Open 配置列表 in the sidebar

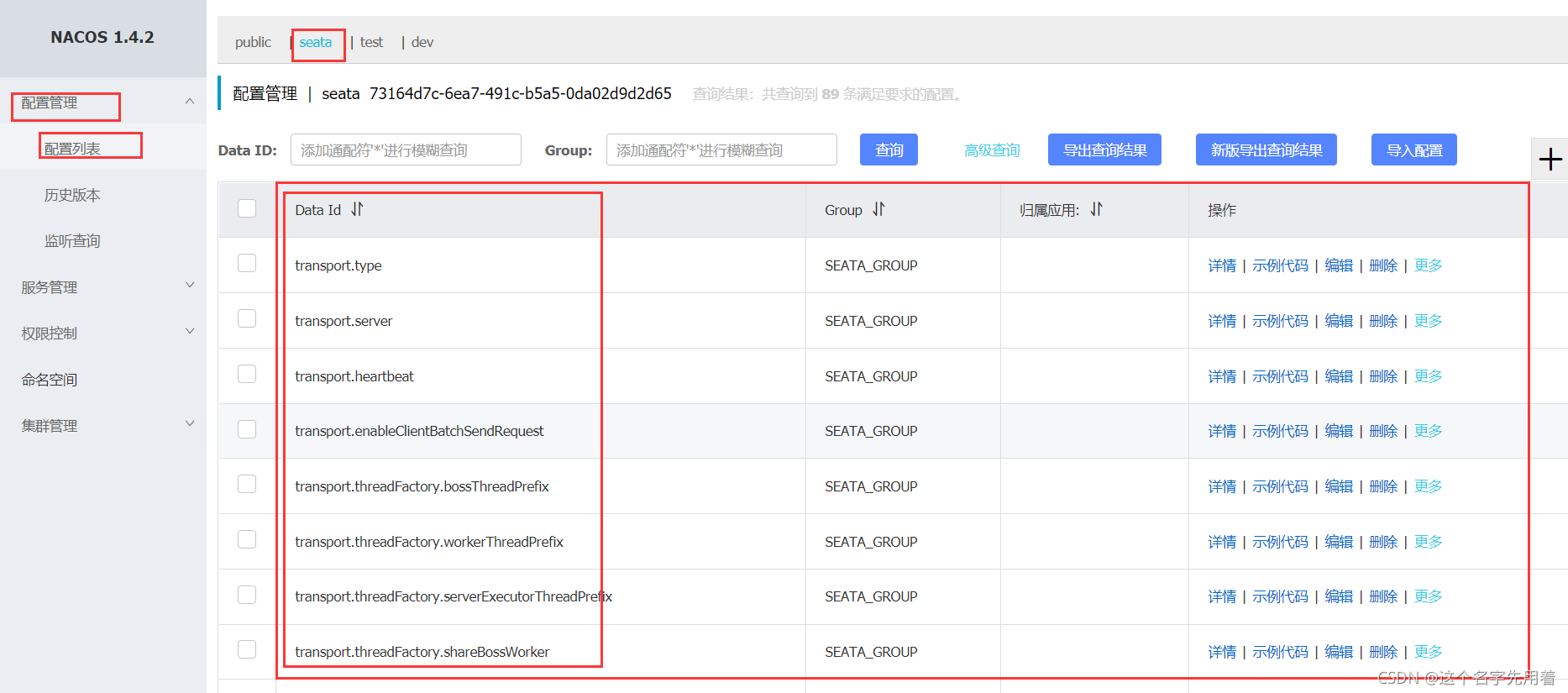(x=72, y=149)
